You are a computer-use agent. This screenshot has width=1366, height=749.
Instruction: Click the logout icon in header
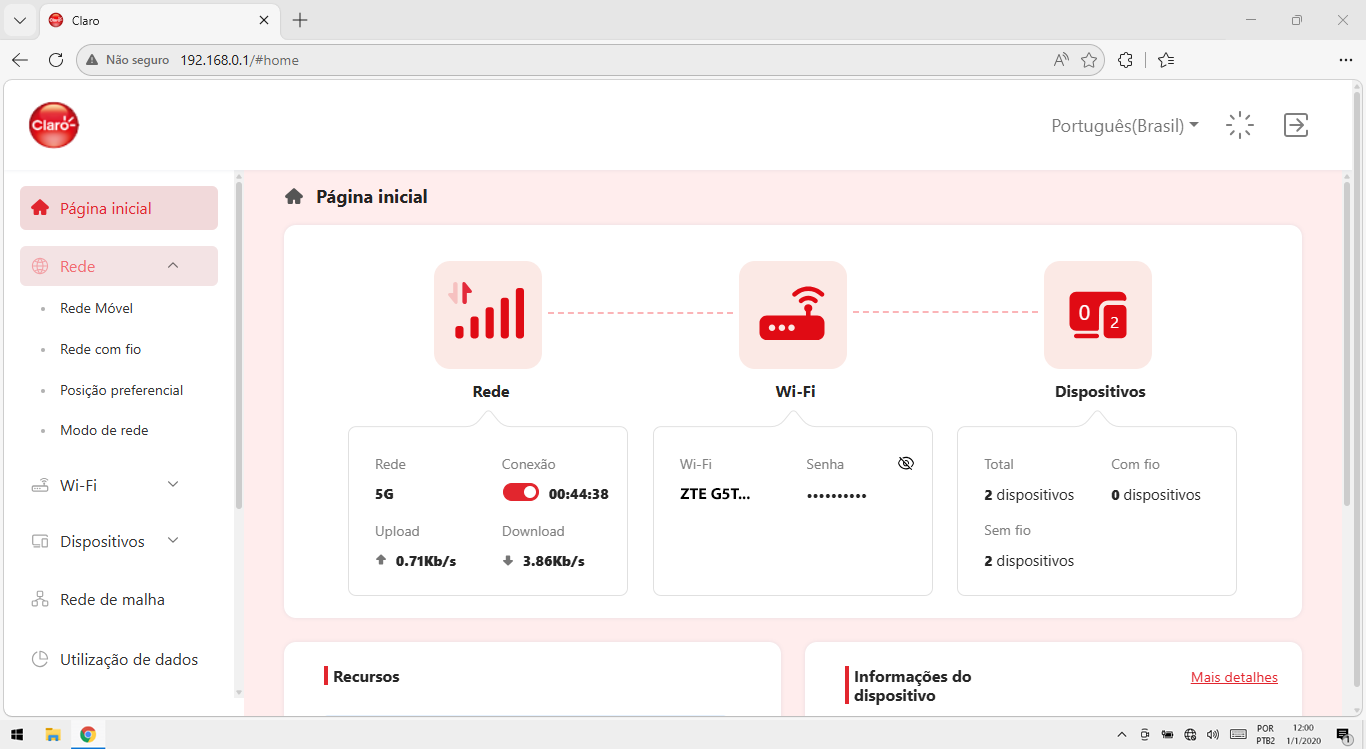1296,125
